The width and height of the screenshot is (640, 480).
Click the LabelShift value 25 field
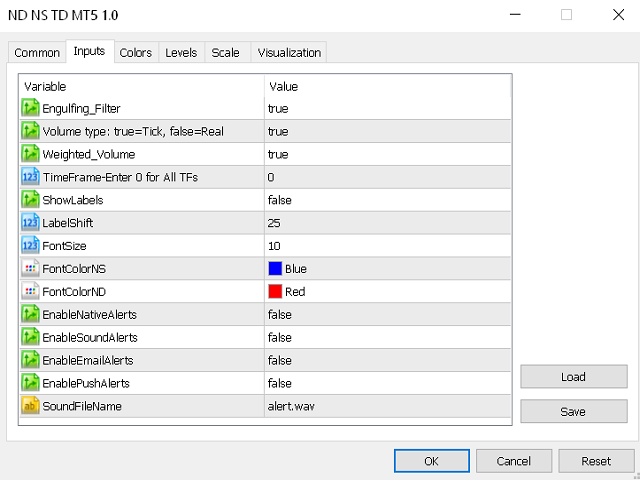point(387,223)
